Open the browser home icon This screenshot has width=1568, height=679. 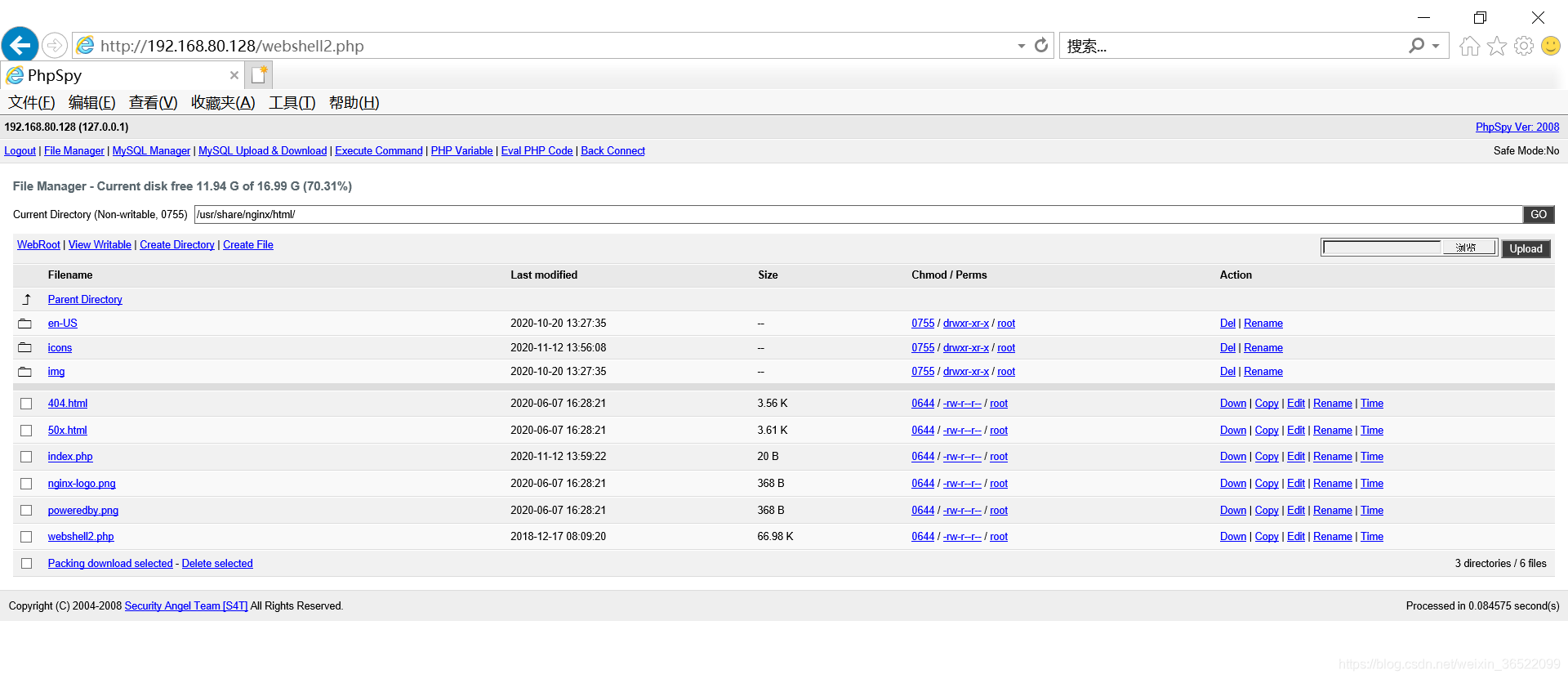click(1470, 46)
